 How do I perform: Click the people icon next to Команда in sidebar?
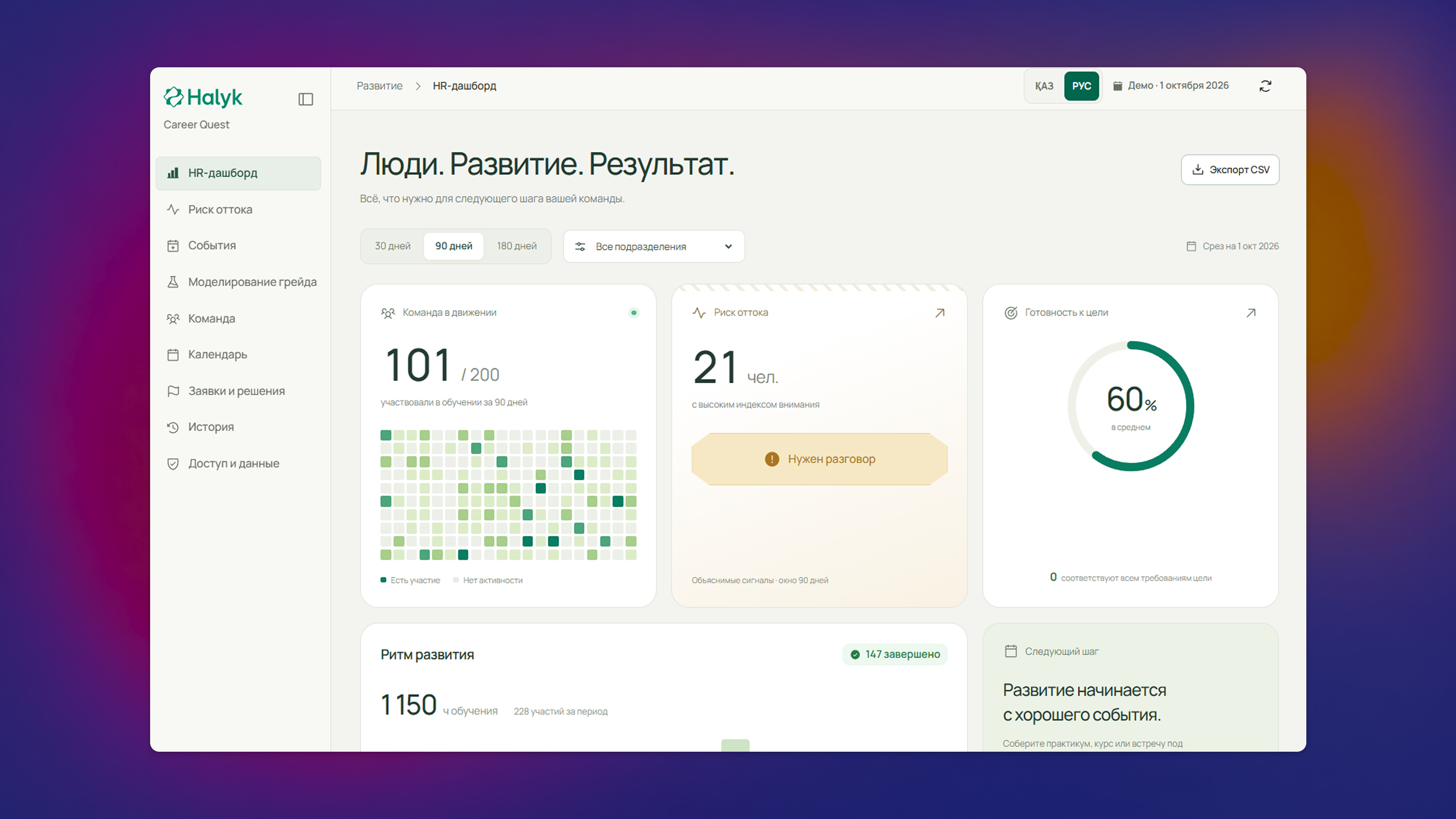pyautogui.click(x=173, y=318)
